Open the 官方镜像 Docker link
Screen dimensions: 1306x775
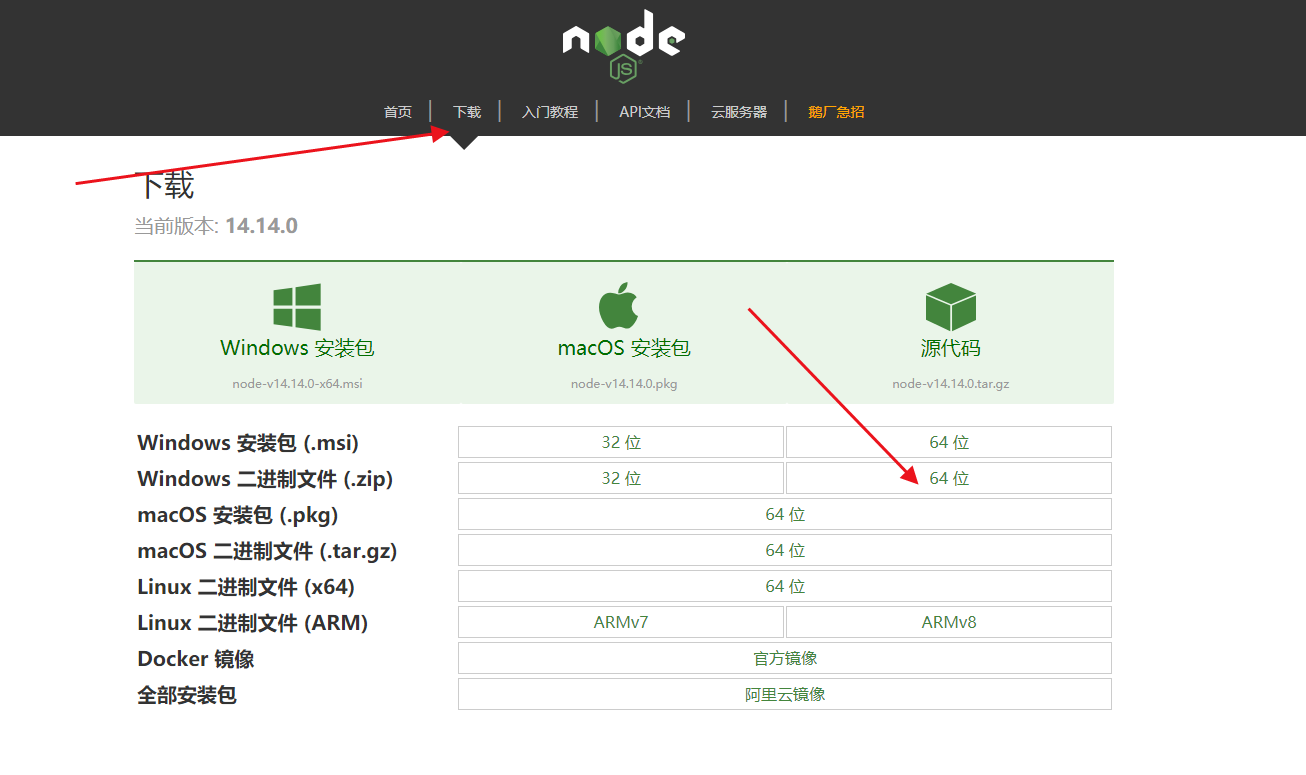click(x=785, y=658)
